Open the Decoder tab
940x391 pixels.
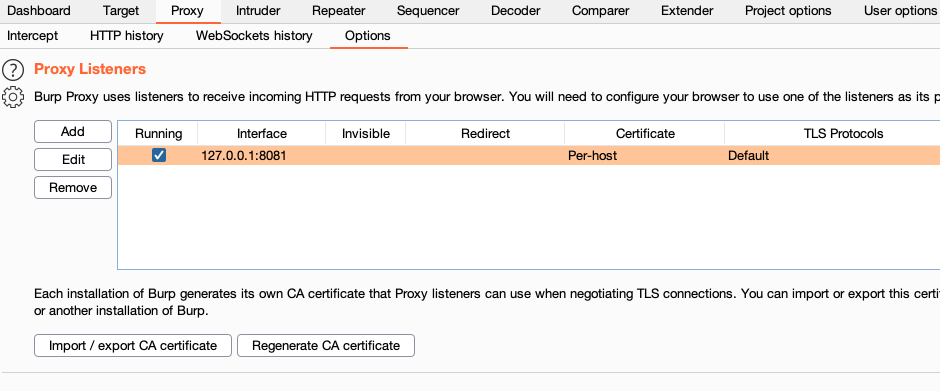coord(516,11)
